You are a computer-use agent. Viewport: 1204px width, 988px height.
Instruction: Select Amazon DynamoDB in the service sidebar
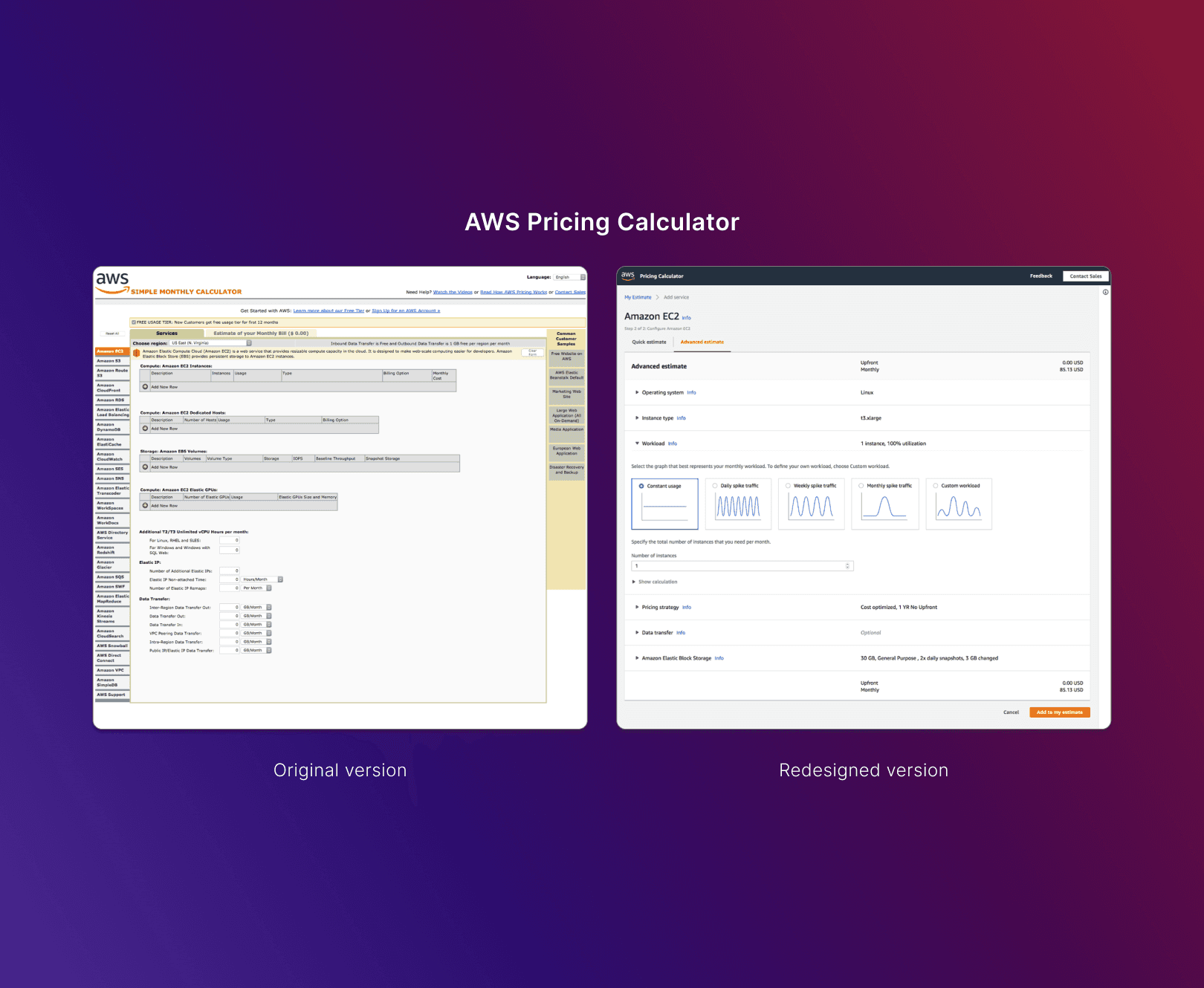pyautogui.click(x=112, y=427)
